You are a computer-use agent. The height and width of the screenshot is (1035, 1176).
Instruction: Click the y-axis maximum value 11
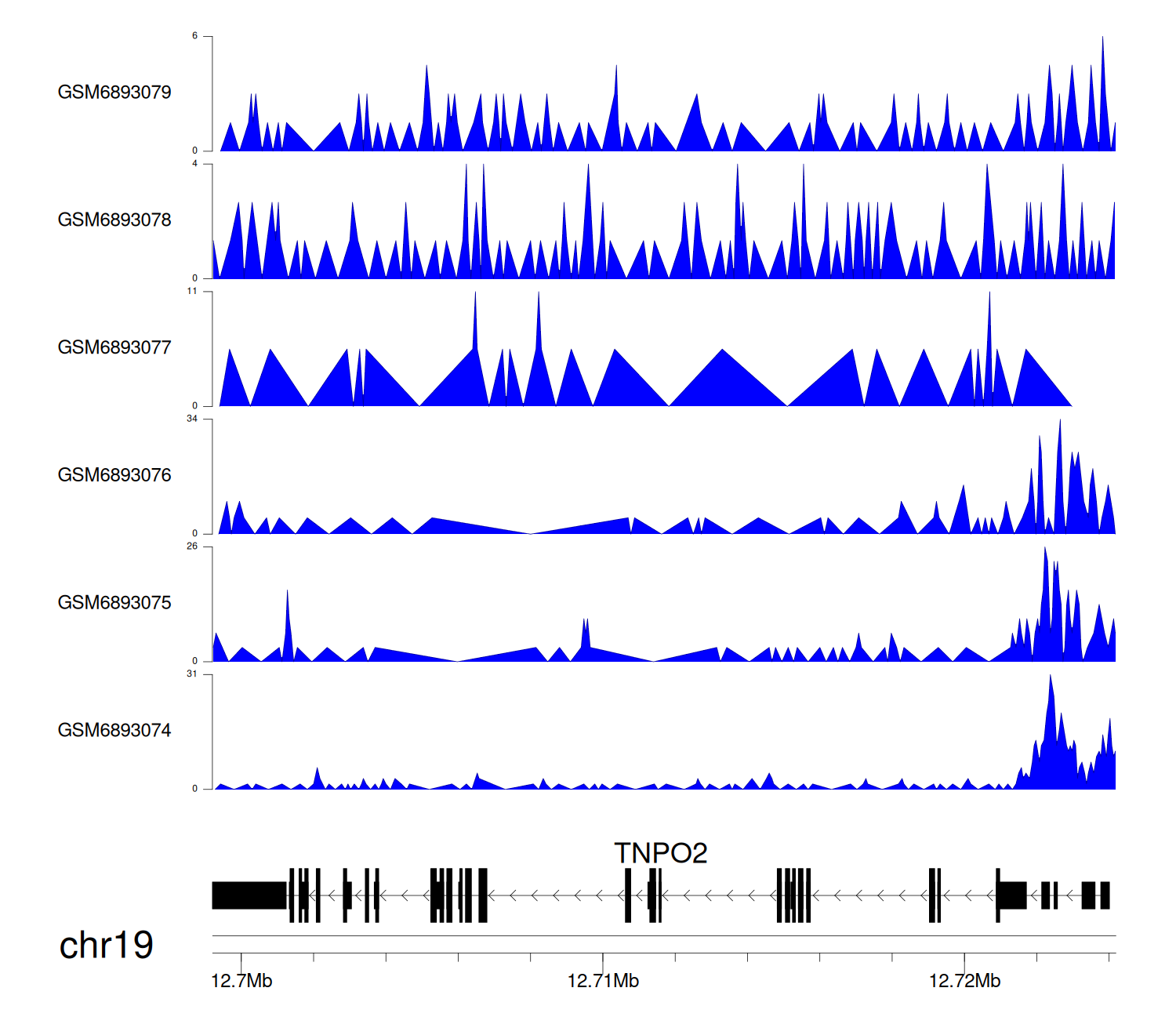192,292
